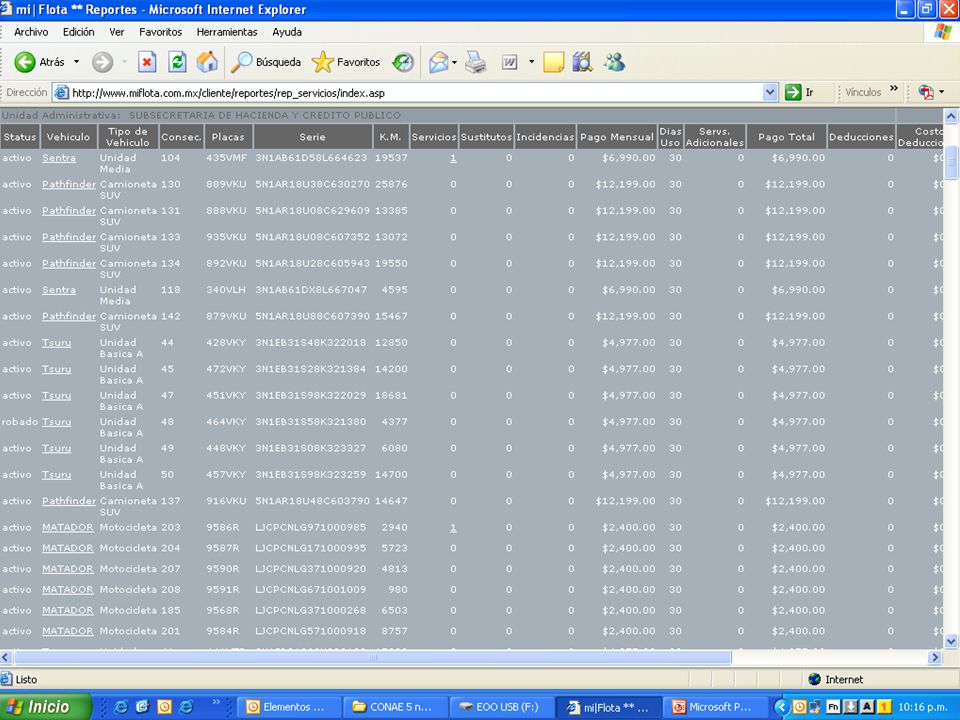This screenshot has height=720, width=960.
Task: Open the Favoritos panel
Action: (x=346, y=62)
